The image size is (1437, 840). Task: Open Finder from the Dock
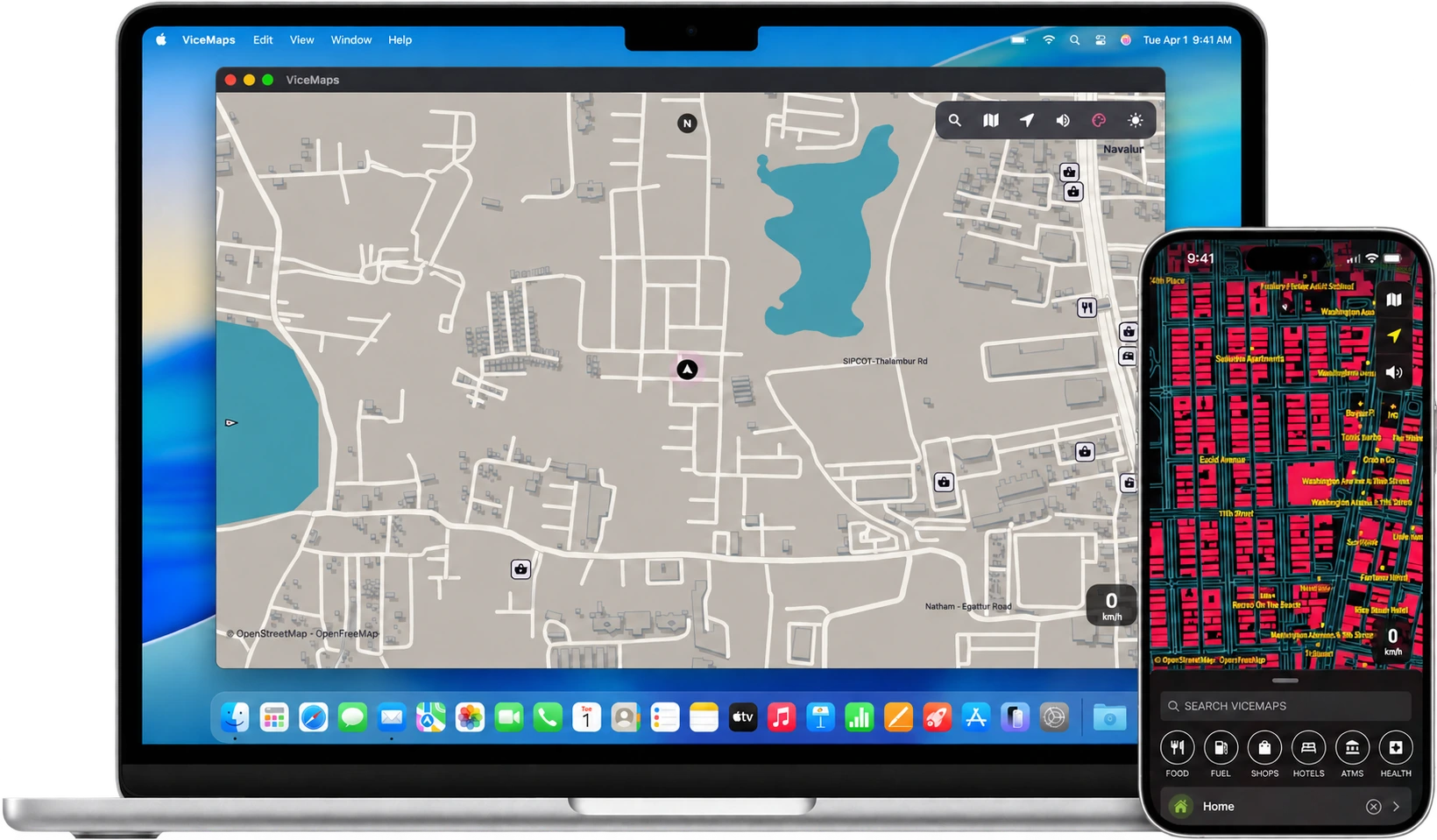235,718
